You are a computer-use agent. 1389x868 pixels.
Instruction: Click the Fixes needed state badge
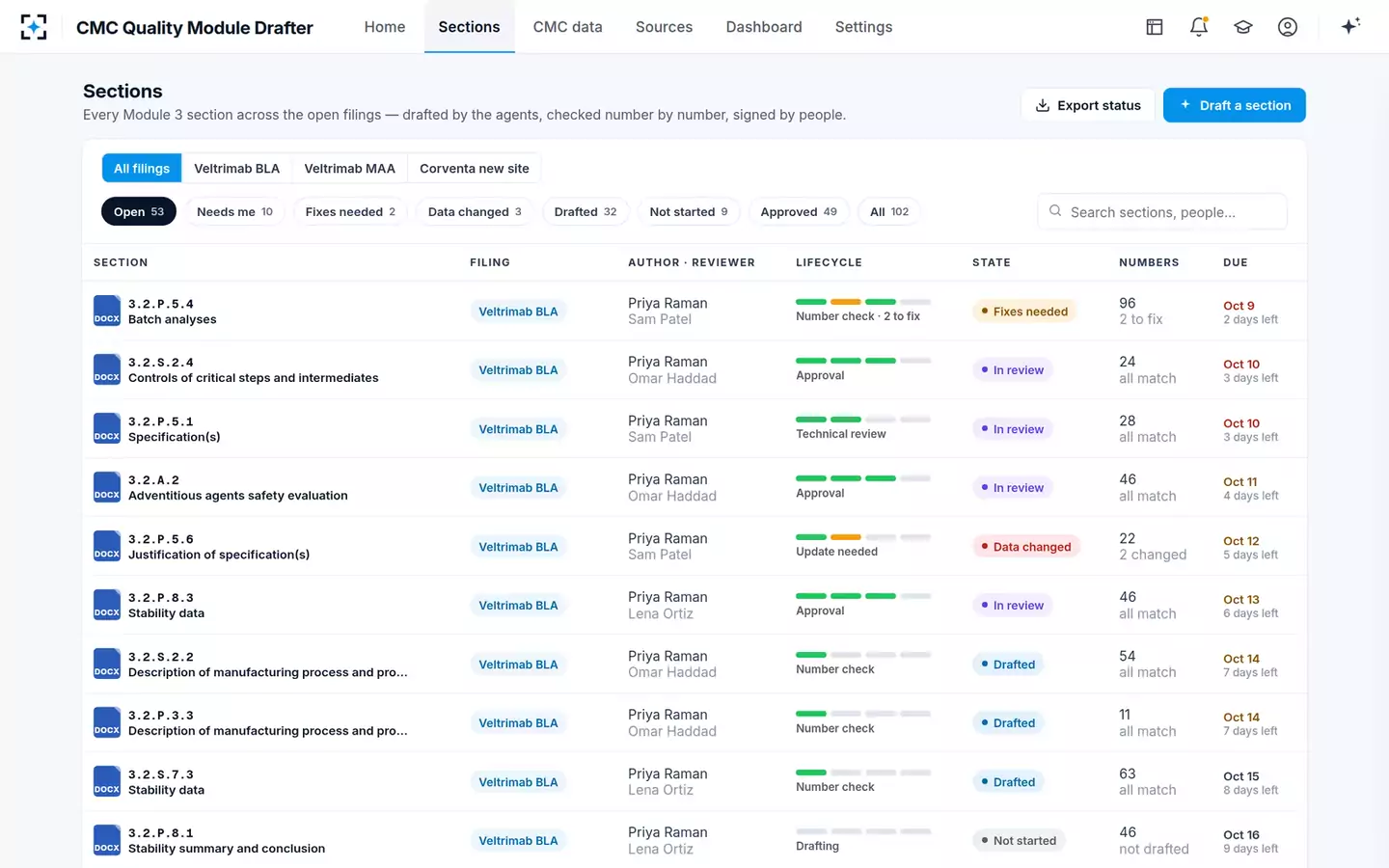point(1024,312)
